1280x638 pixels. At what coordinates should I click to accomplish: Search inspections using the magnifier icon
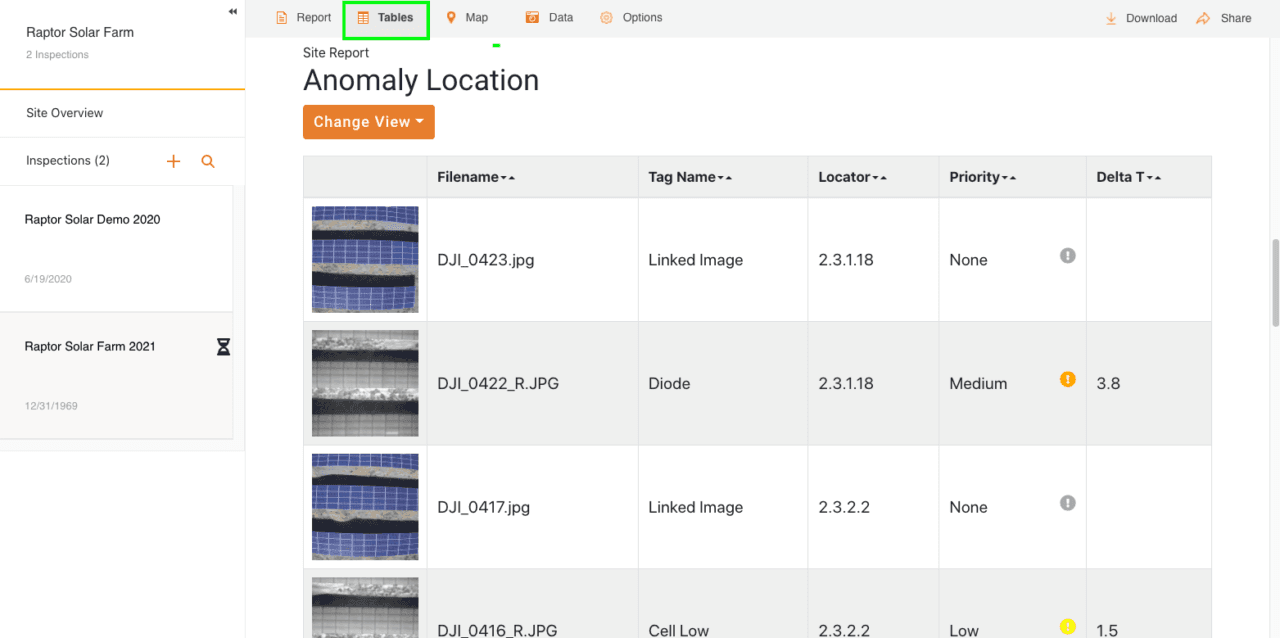(x=208, y=161)
